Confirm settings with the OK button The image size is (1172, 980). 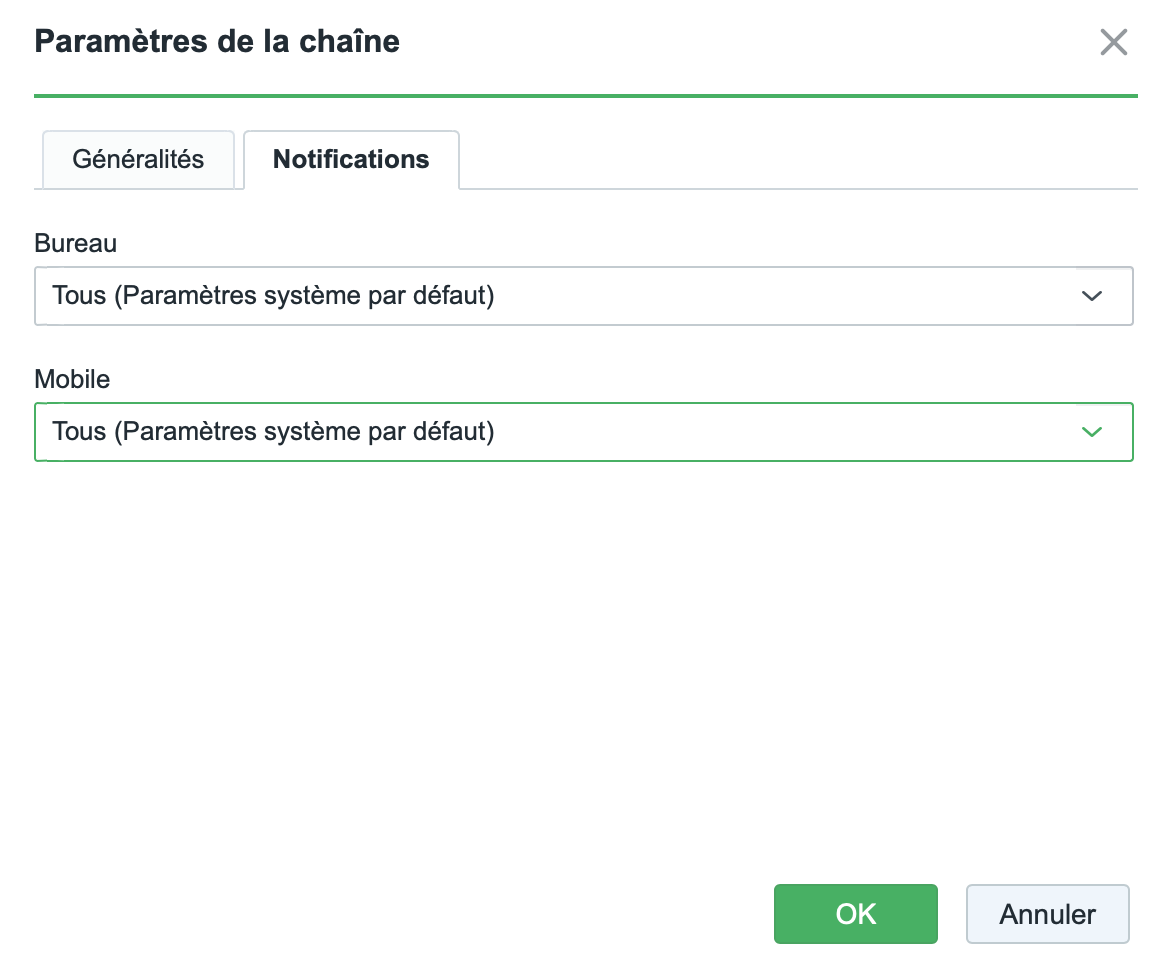tap(856, 914)
